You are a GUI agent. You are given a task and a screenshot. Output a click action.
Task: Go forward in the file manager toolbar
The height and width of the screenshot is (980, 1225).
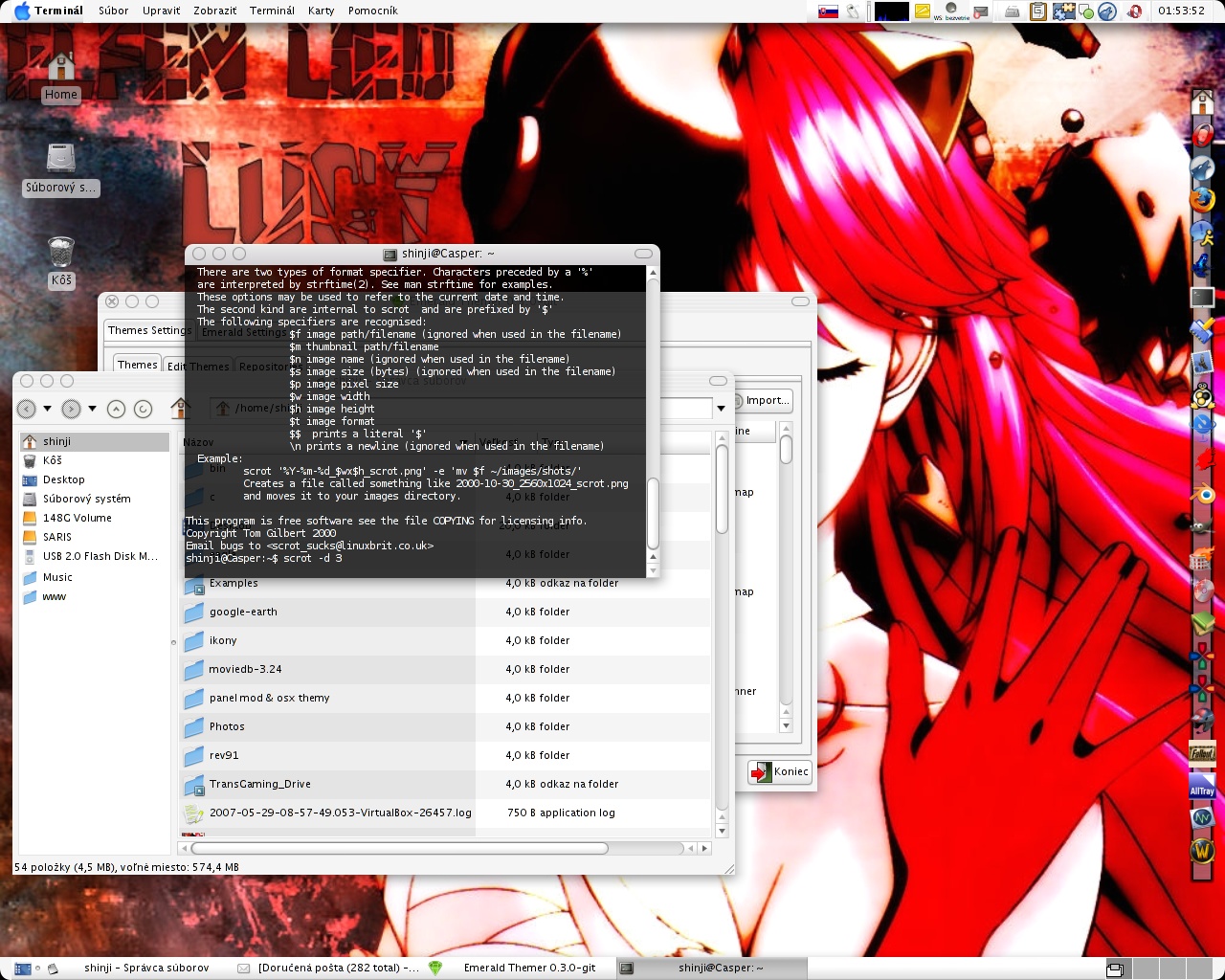click(x=71, y=409)
